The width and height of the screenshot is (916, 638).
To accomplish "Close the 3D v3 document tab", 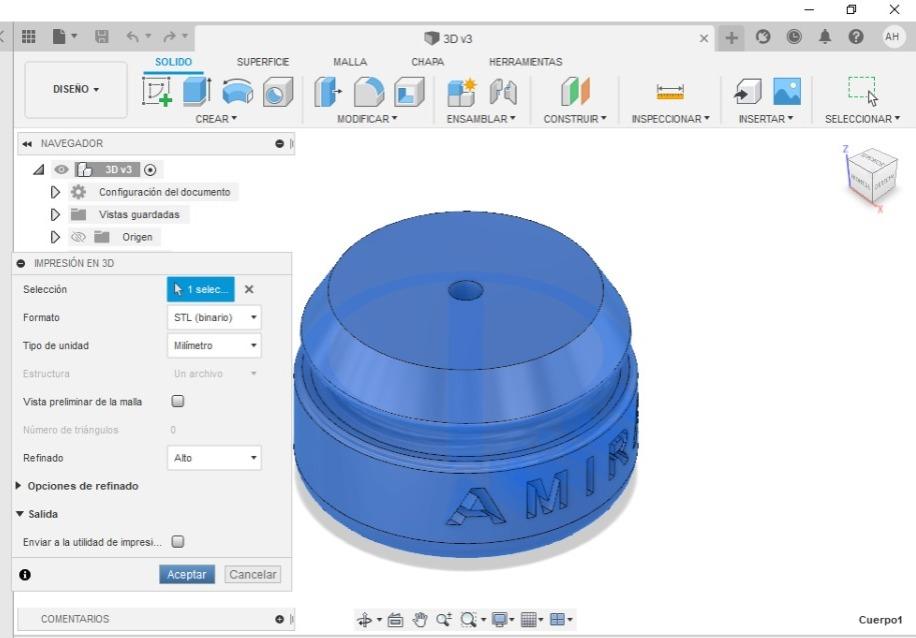I will [704, 38].
